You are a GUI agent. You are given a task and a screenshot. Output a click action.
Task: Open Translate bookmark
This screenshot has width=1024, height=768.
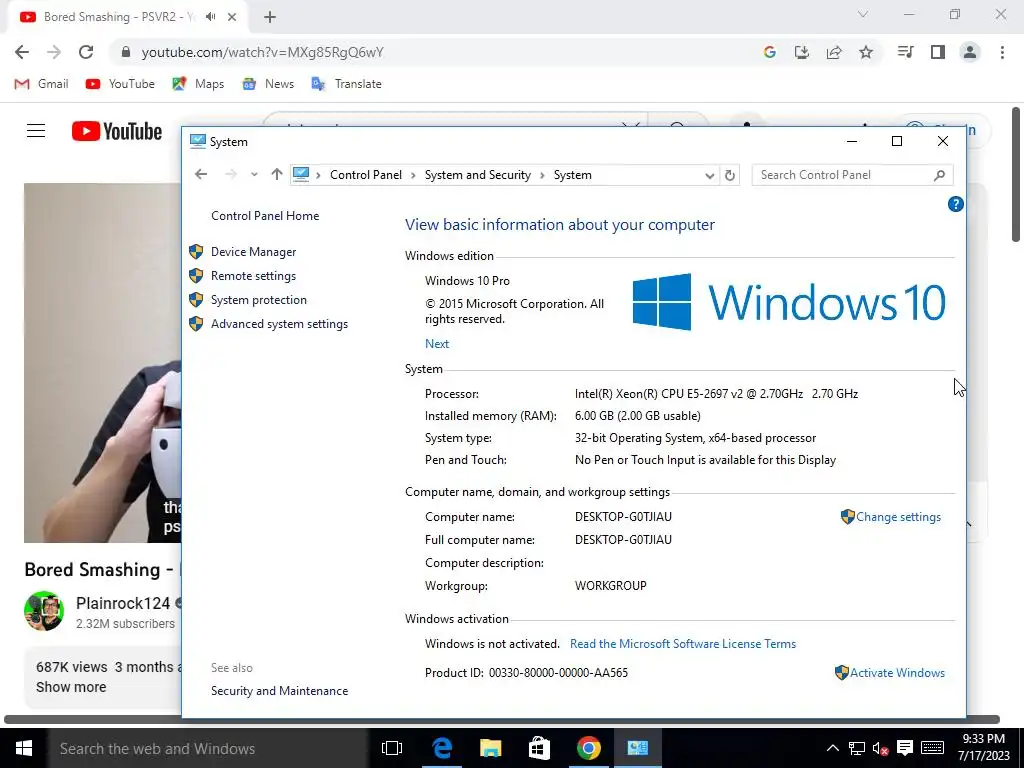click(347, 84)
